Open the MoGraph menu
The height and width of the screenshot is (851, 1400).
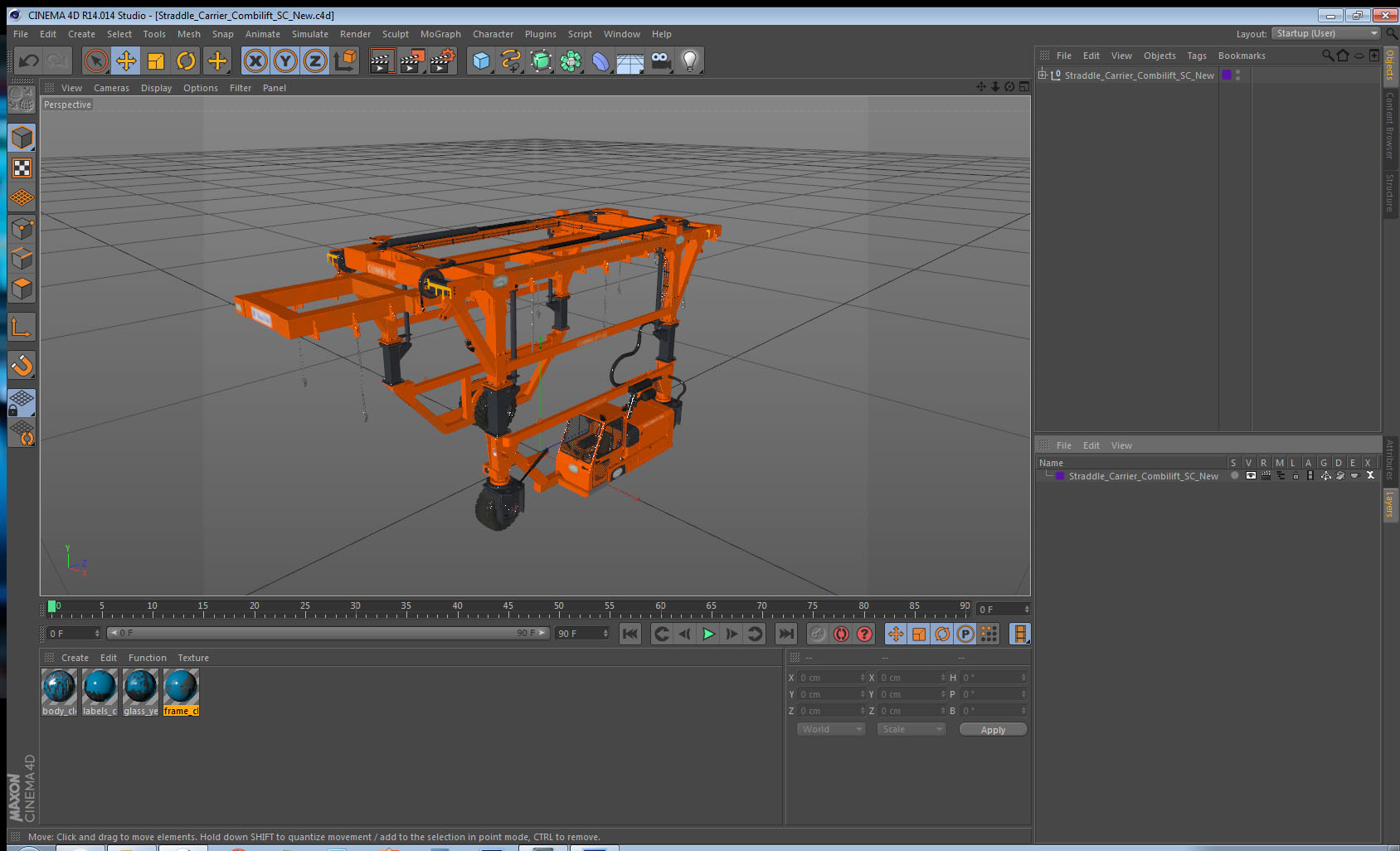[x=440, y=34]
